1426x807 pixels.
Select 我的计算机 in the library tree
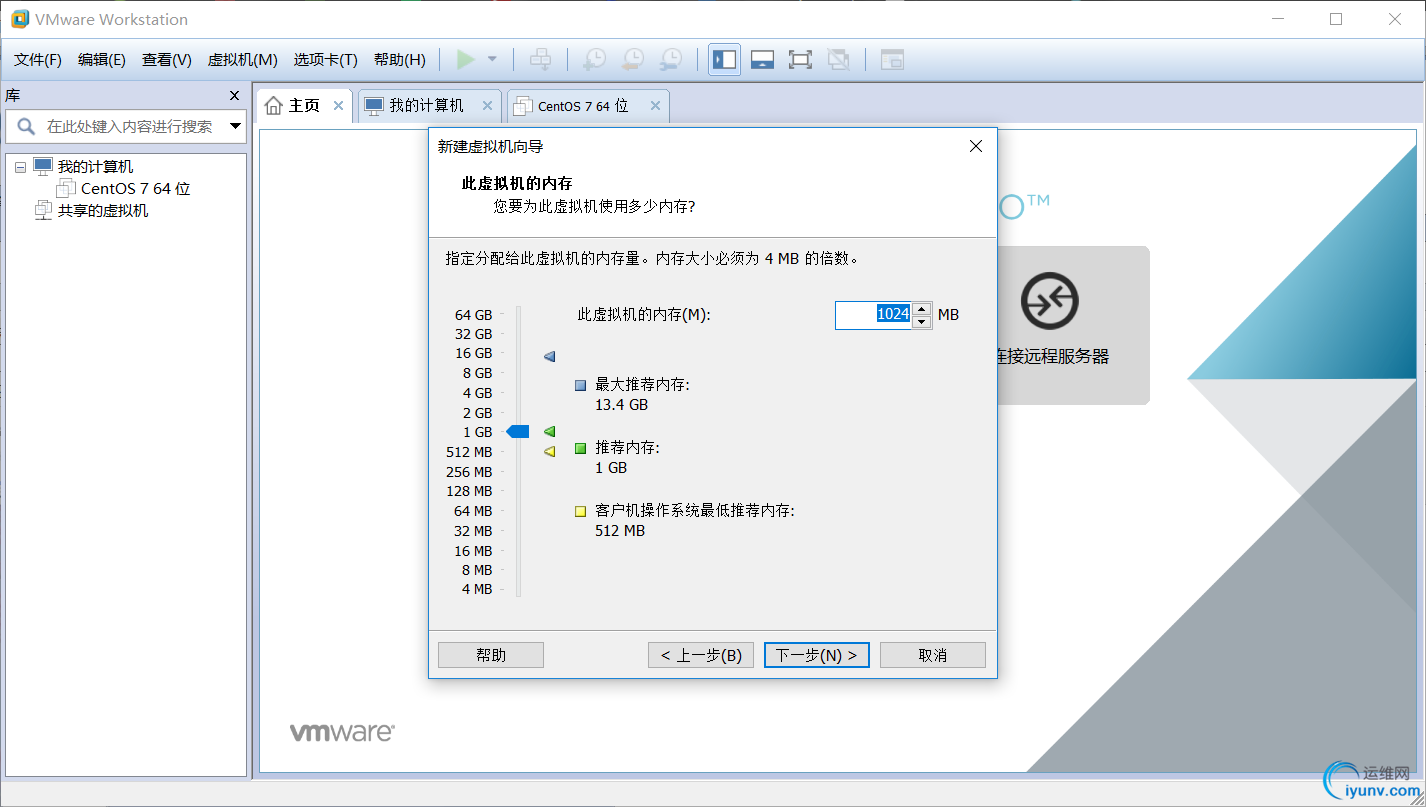pos(95,167)
